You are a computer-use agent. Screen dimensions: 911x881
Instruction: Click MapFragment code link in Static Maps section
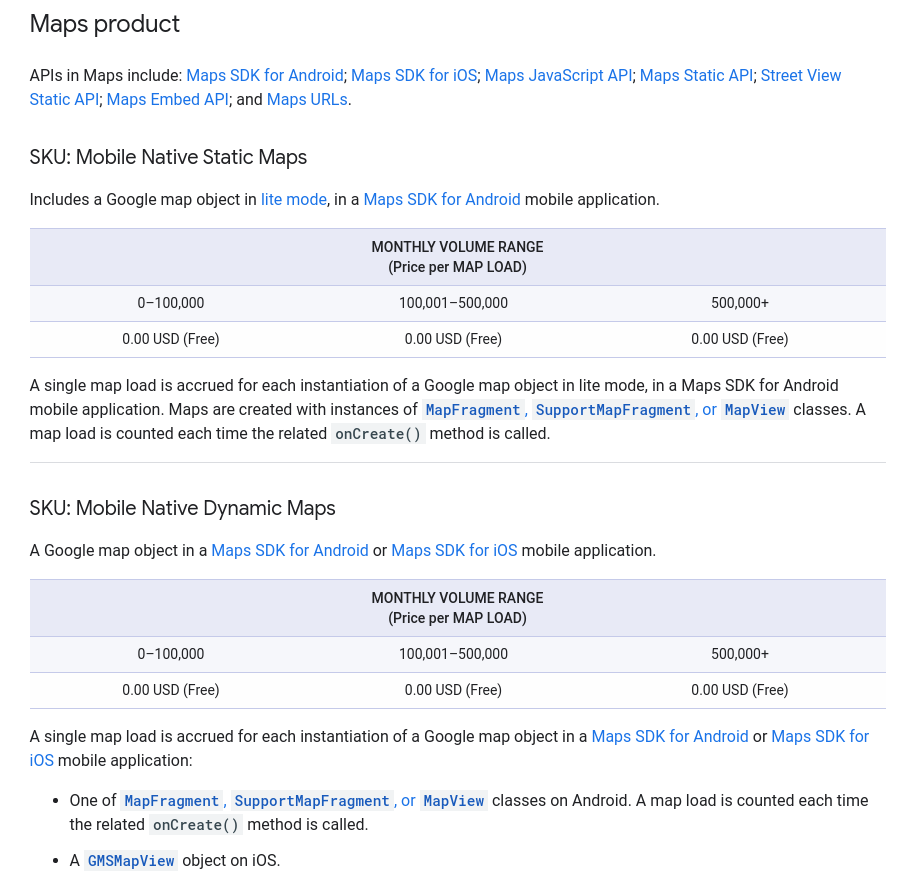click(473, 410)
